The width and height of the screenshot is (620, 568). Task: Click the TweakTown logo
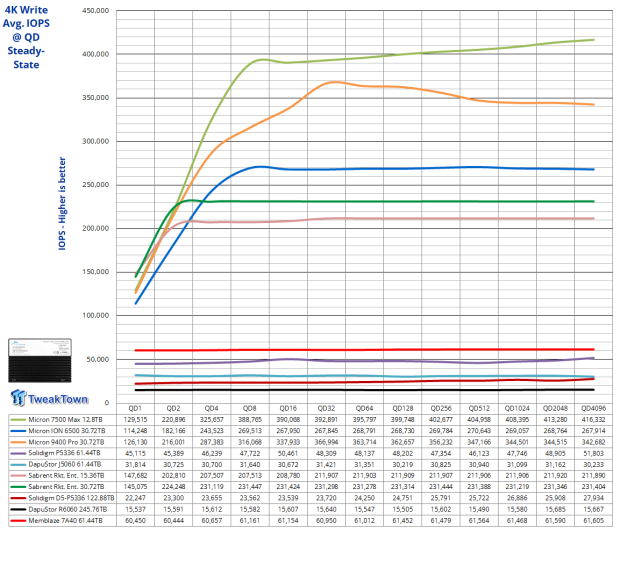[x=49, y=398]
